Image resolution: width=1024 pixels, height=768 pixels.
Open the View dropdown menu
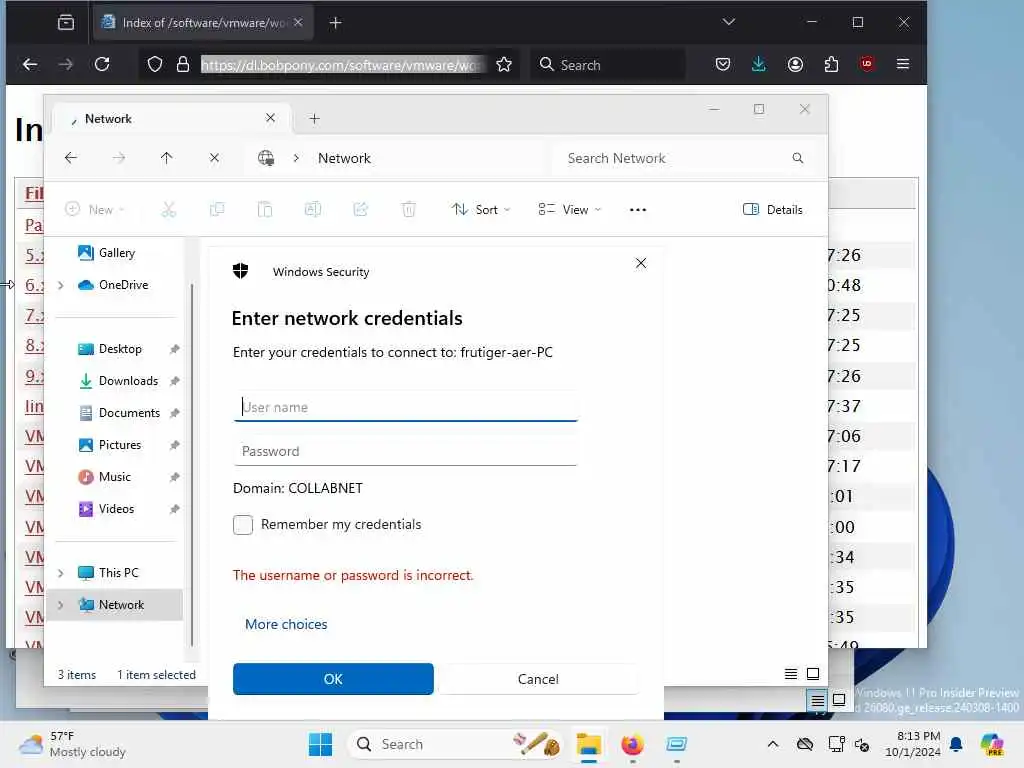(569, 209)
